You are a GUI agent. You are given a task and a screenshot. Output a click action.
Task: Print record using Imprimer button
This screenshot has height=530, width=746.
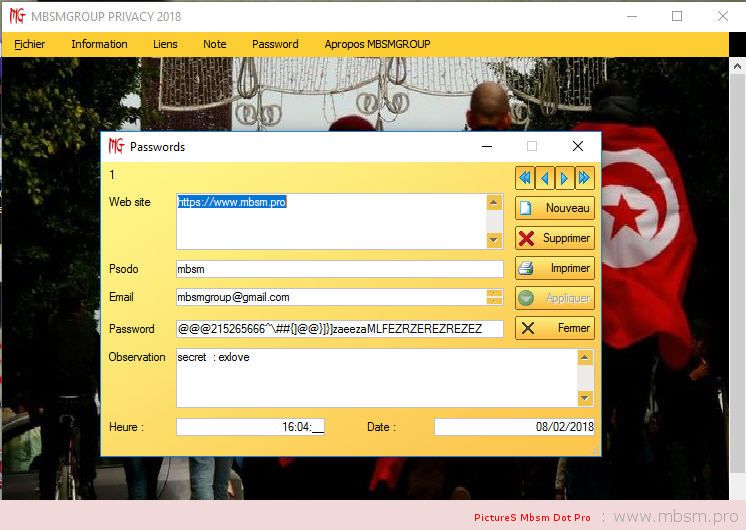pyautogui.click(x=555, y=268)
